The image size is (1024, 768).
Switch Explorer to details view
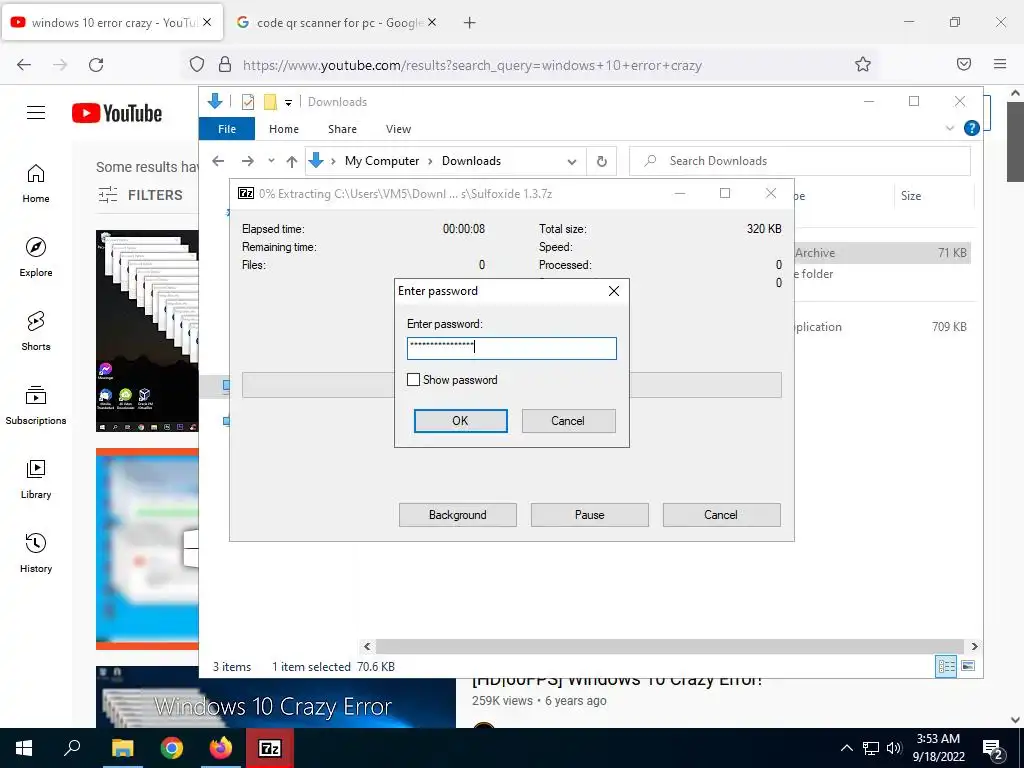point(946,666)
